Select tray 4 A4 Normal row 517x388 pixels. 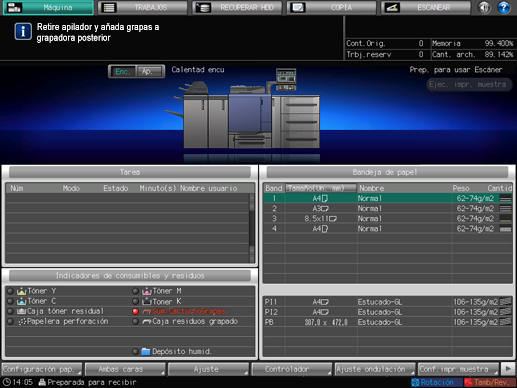pos(388,229)
